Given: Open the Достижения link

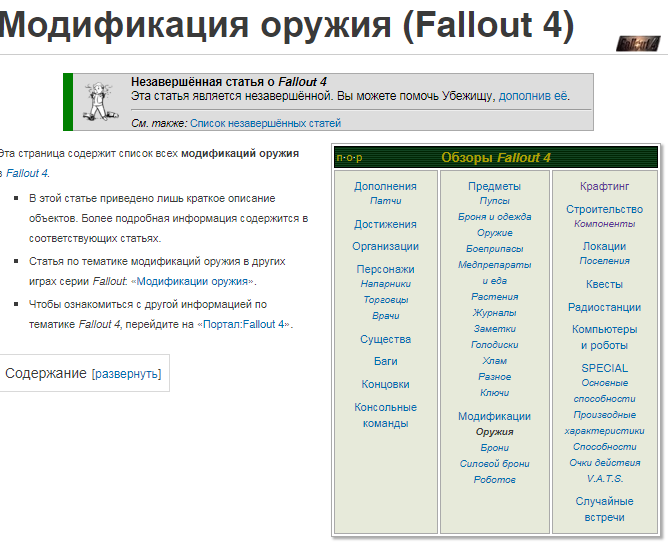Looking at the screenshot, I should [x=385, y=224].
